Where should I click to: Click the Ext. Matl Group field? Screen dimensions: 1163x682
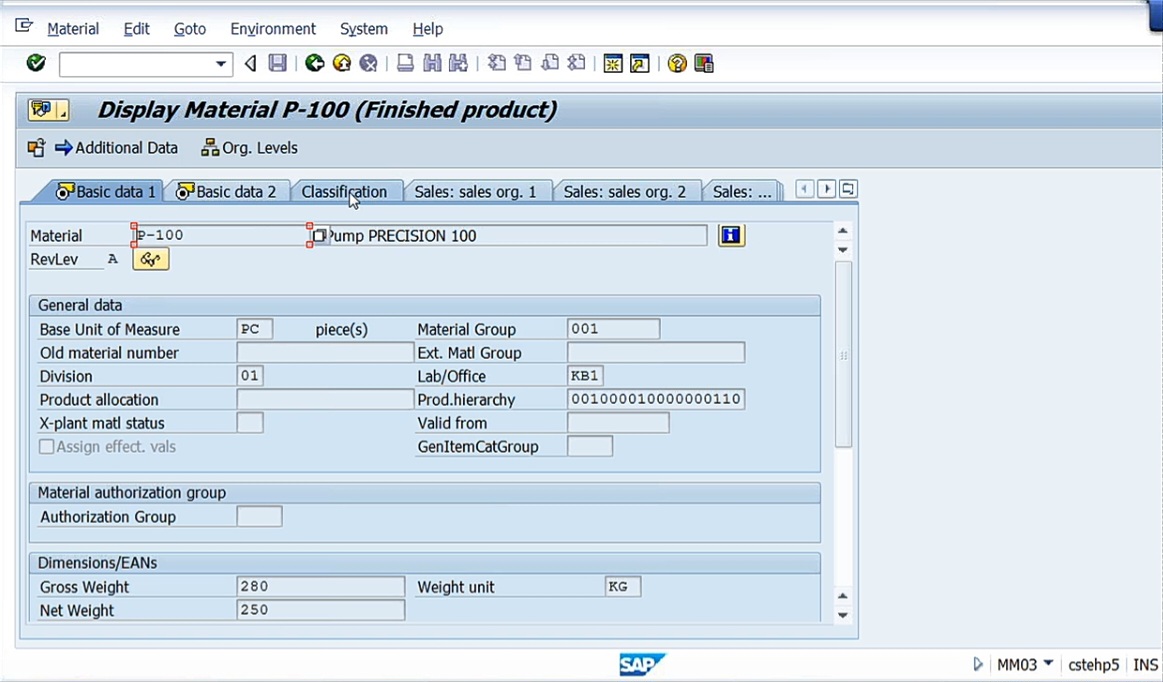pyautogui.click(x=656, y=353)
